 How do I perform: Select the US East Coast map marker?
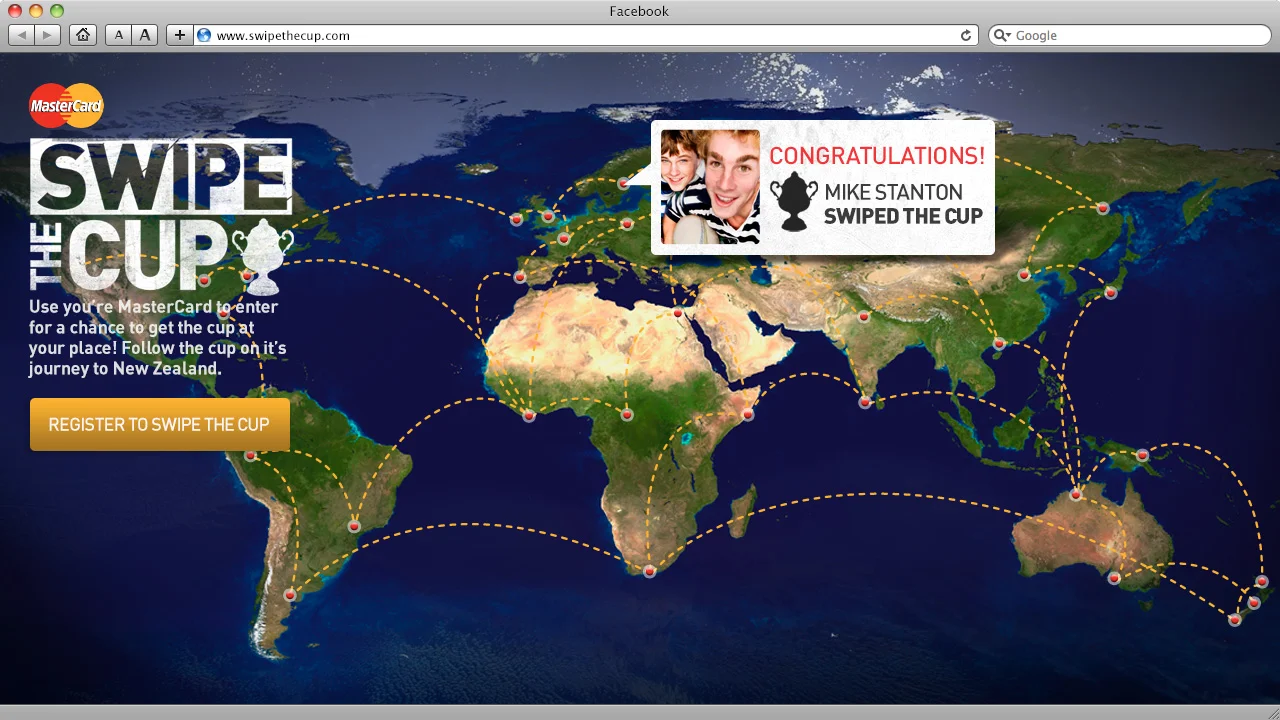247,275
